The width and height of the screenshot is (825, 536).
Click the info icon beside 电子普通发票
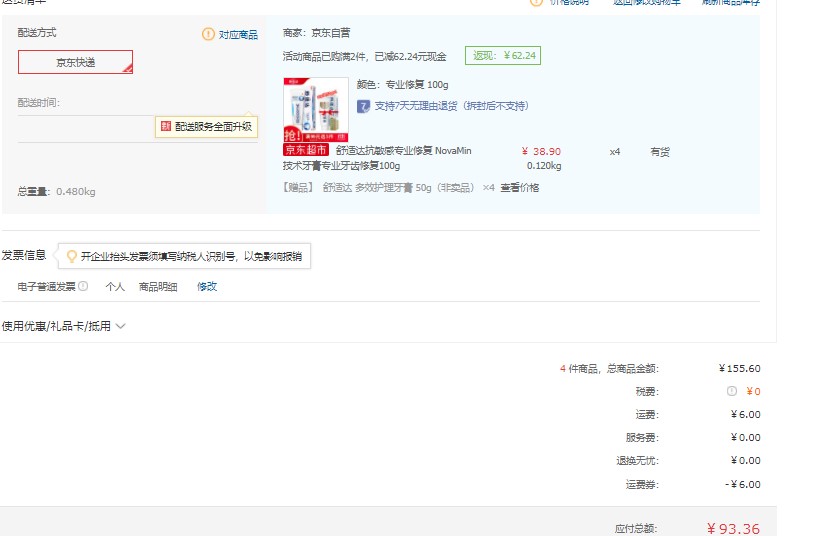click(83, 286)
